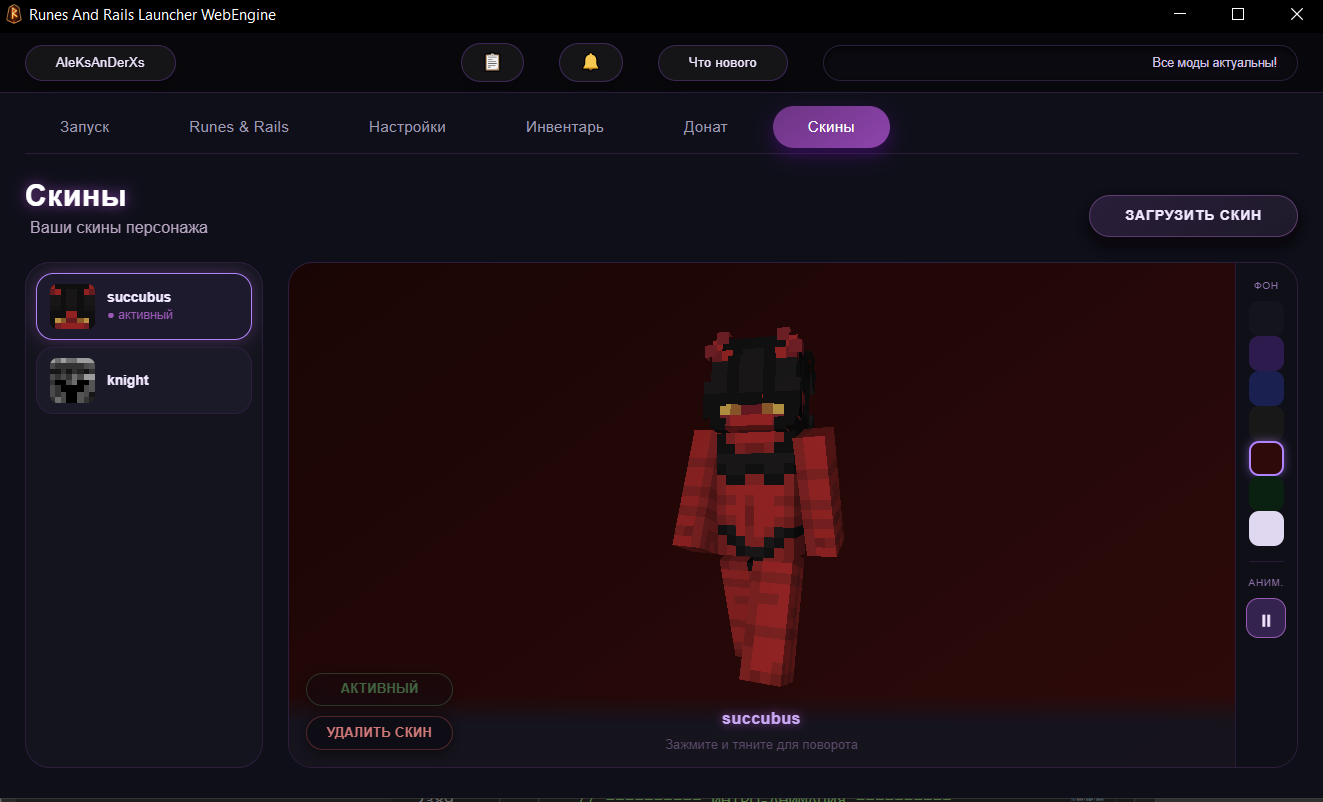Click the AleKsAnDerXs profile button
The width and height of the screenshot is (1323, 802).
[100, 62]
